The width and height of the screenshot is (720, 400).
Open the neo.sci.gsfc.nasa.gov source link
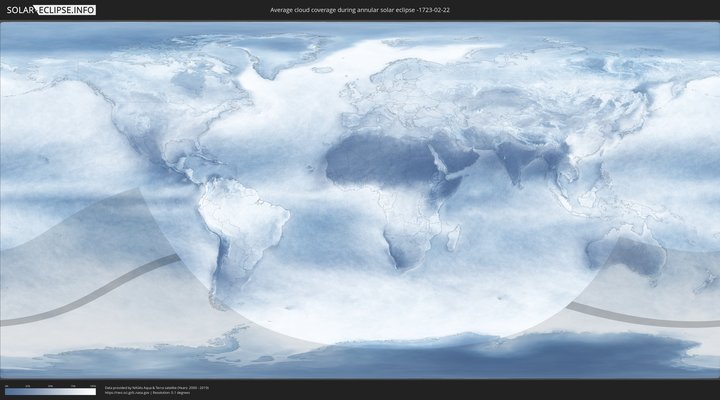tap(127, 393)
